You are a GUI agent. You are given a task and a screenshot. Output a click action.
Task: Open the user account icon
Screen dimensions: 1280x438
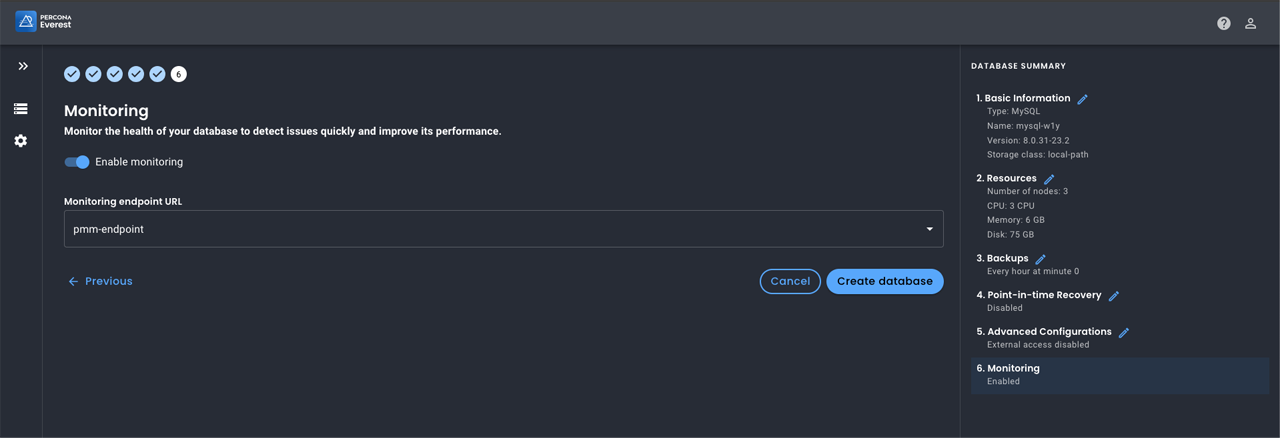pos(1250,23)
